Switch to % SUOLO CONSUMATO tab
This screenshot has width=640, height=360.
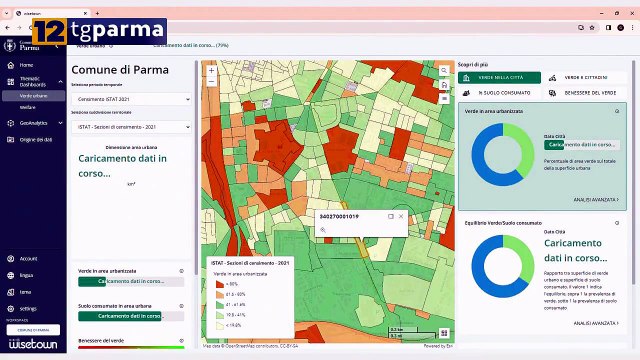click(499, 93)
